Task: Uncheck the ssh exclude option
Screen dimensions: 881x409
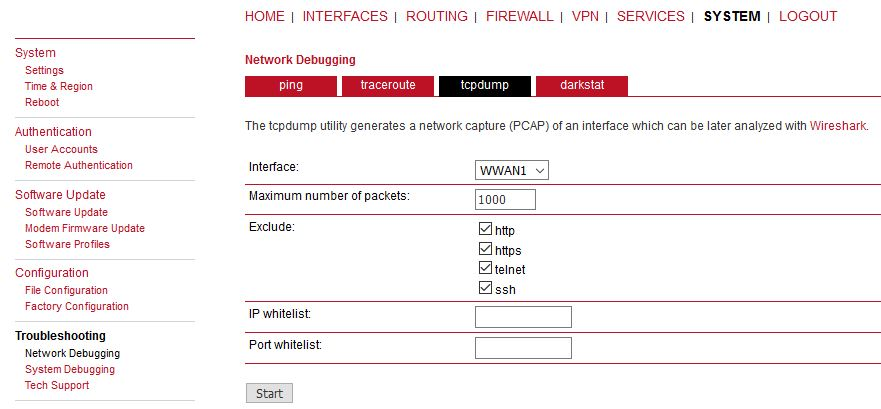Action: (x=486, y=289)
